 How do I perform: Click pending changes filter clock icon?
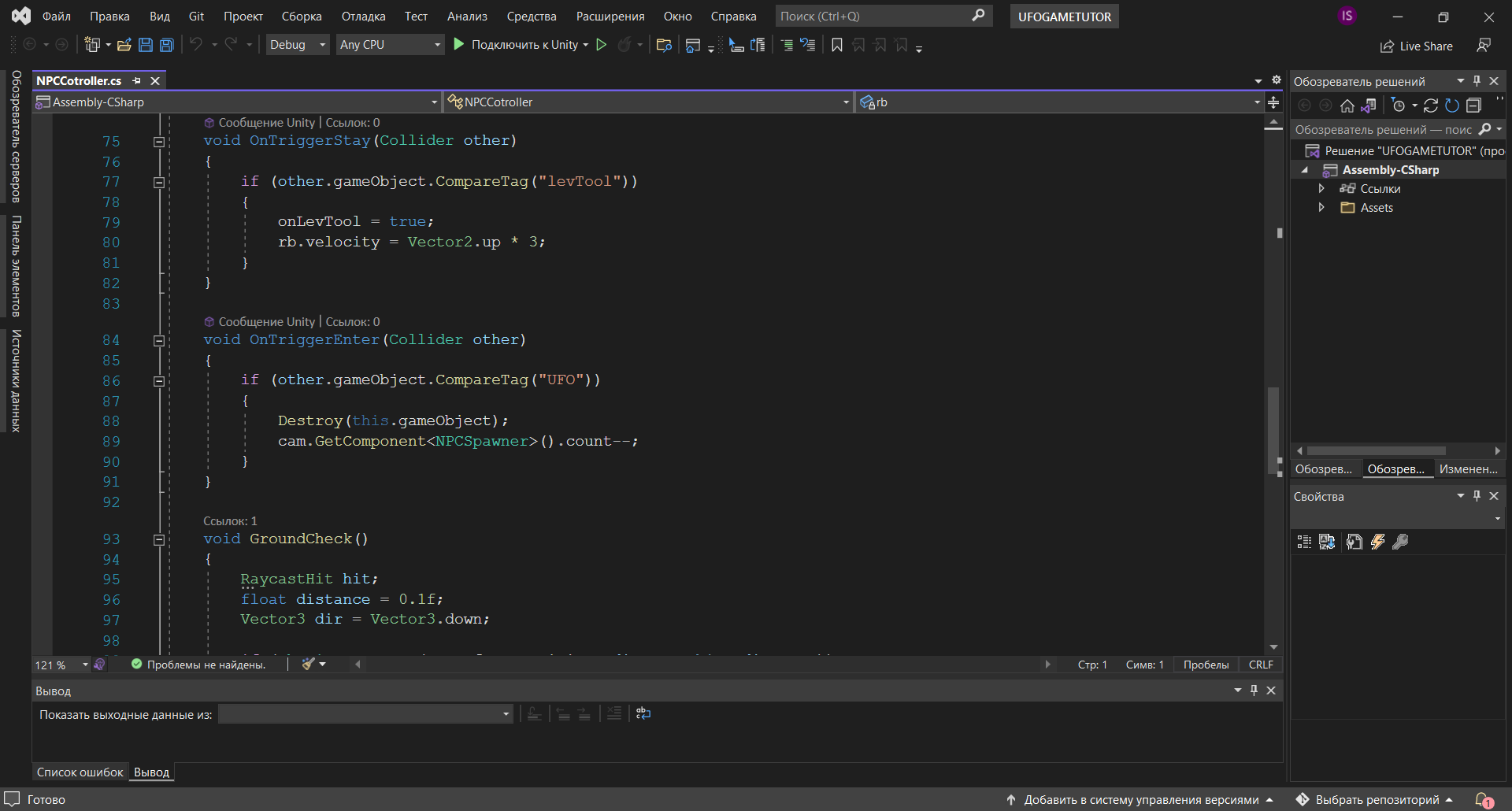click(1399, 106)
